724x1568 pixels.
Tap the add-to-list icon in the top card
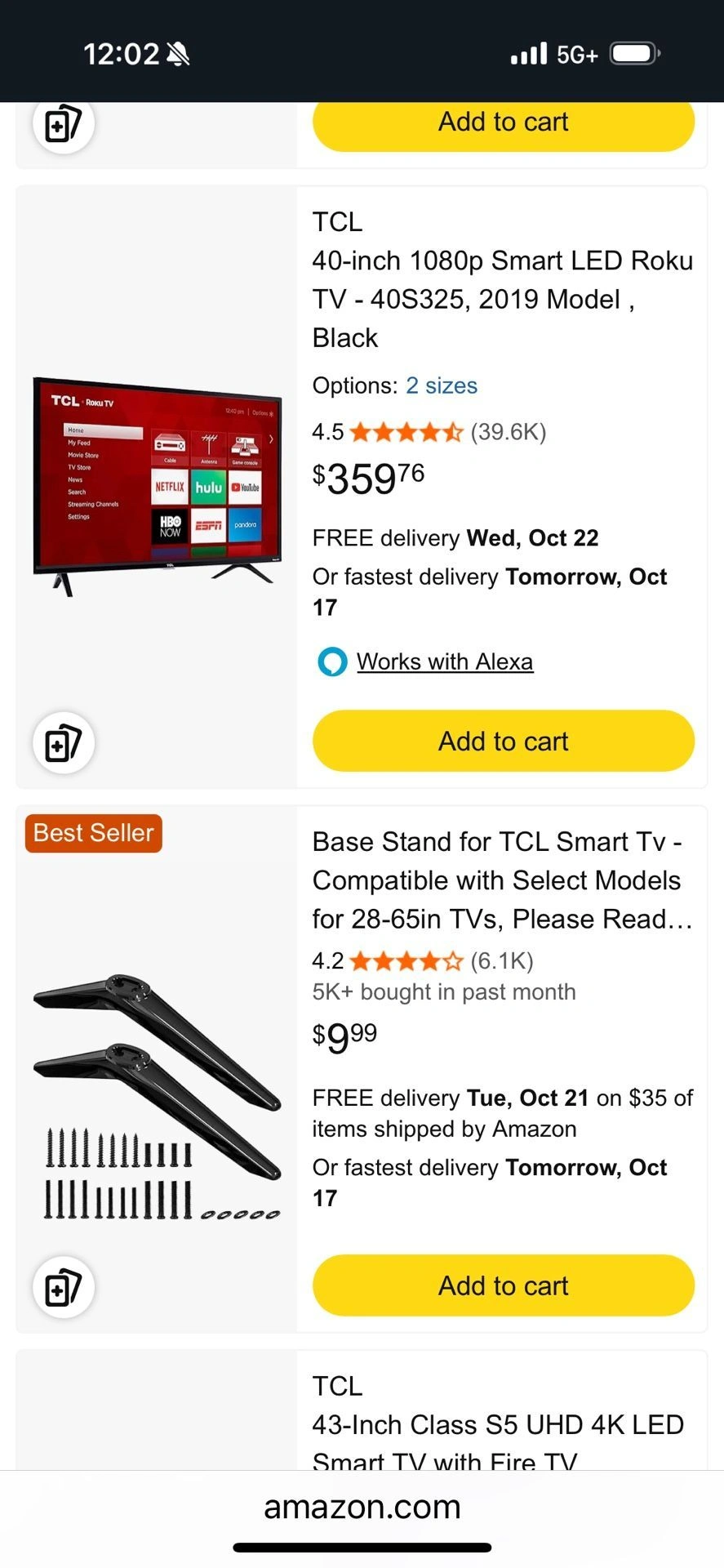[64, 124]
